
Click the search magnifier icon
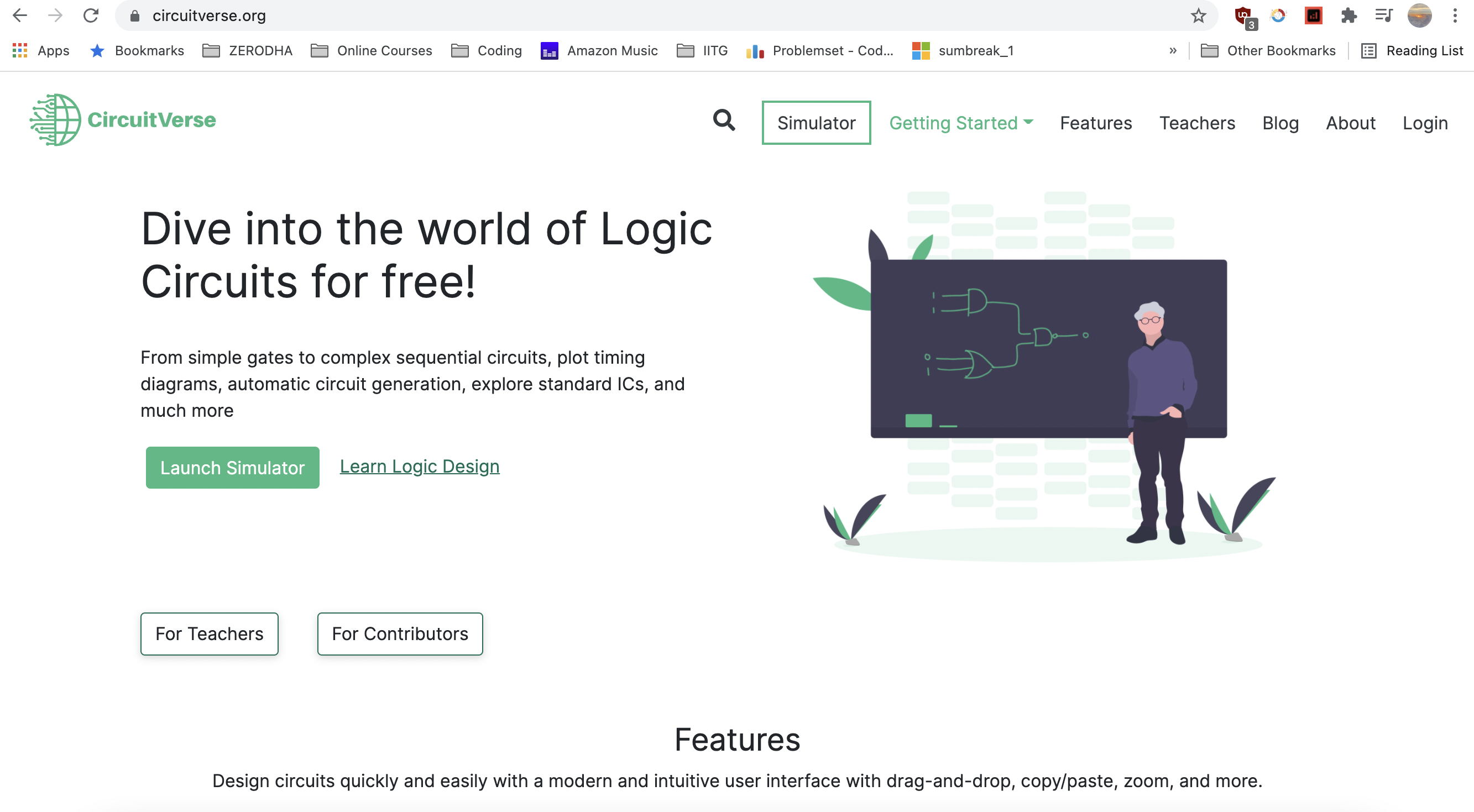click(724, 121)
